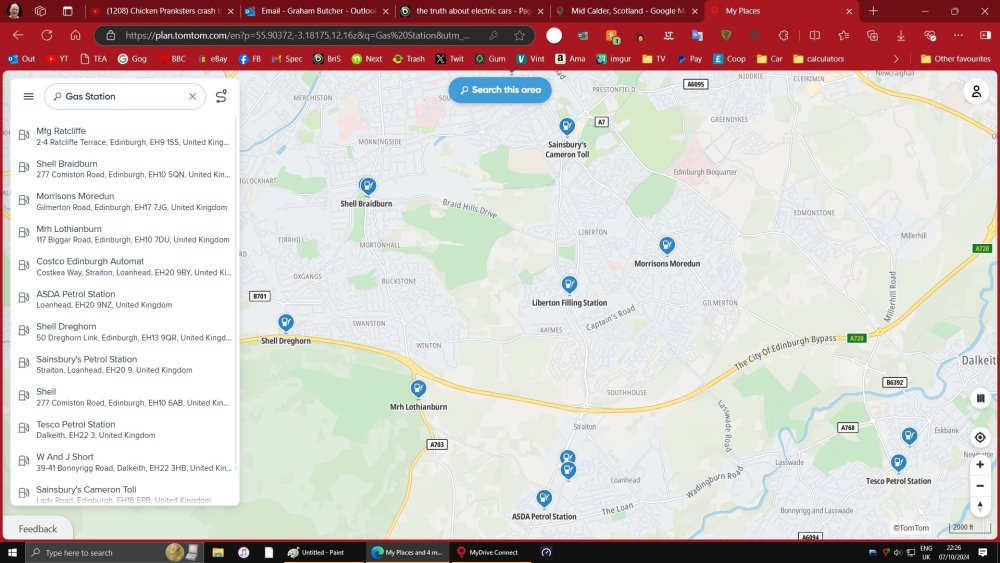Open the TV bookmarks folder
The image size is (1000, 563).
click(654, 59)
